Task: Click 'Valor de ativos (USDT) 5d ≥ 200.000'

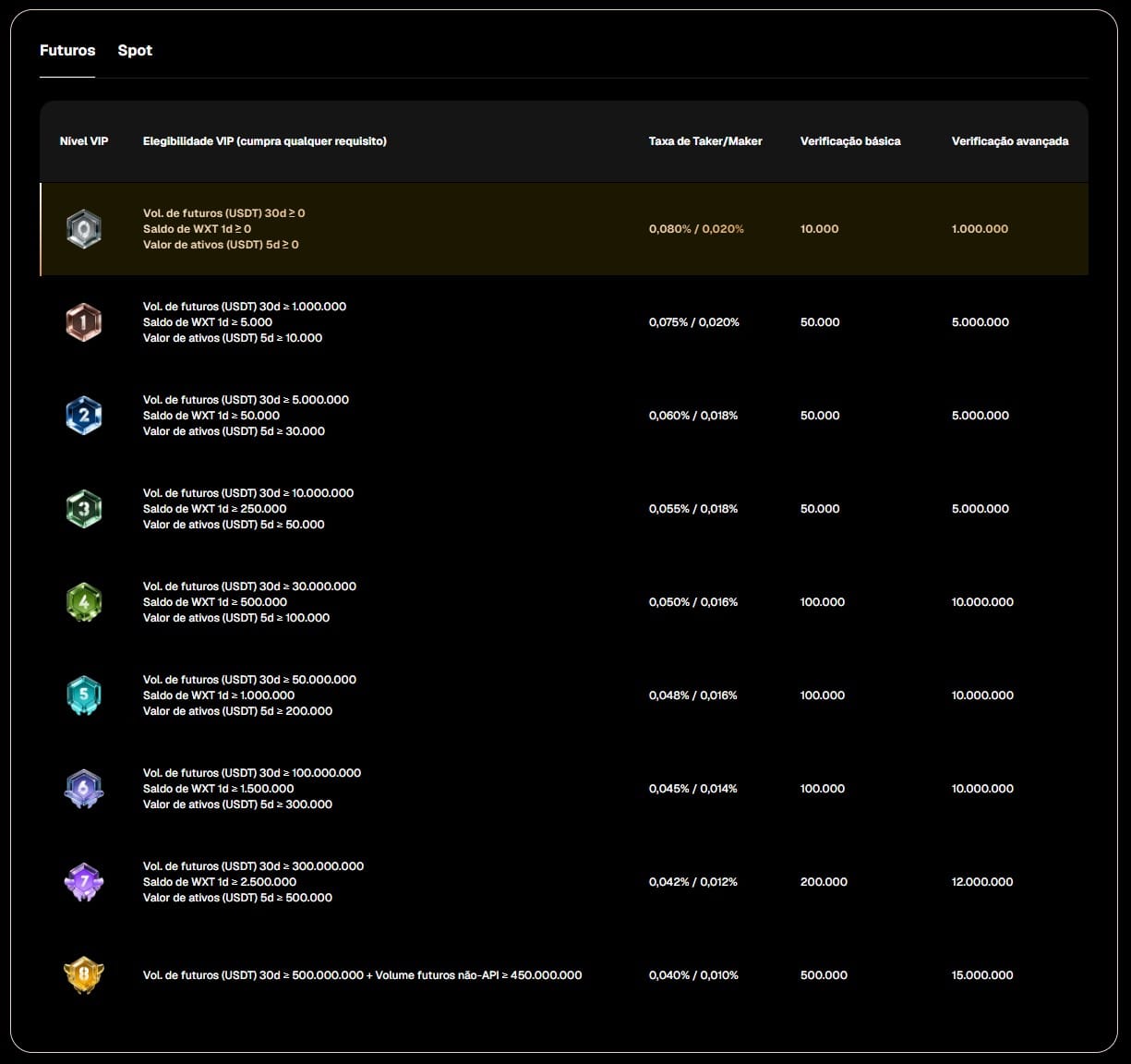Action: tap(238, 711)
